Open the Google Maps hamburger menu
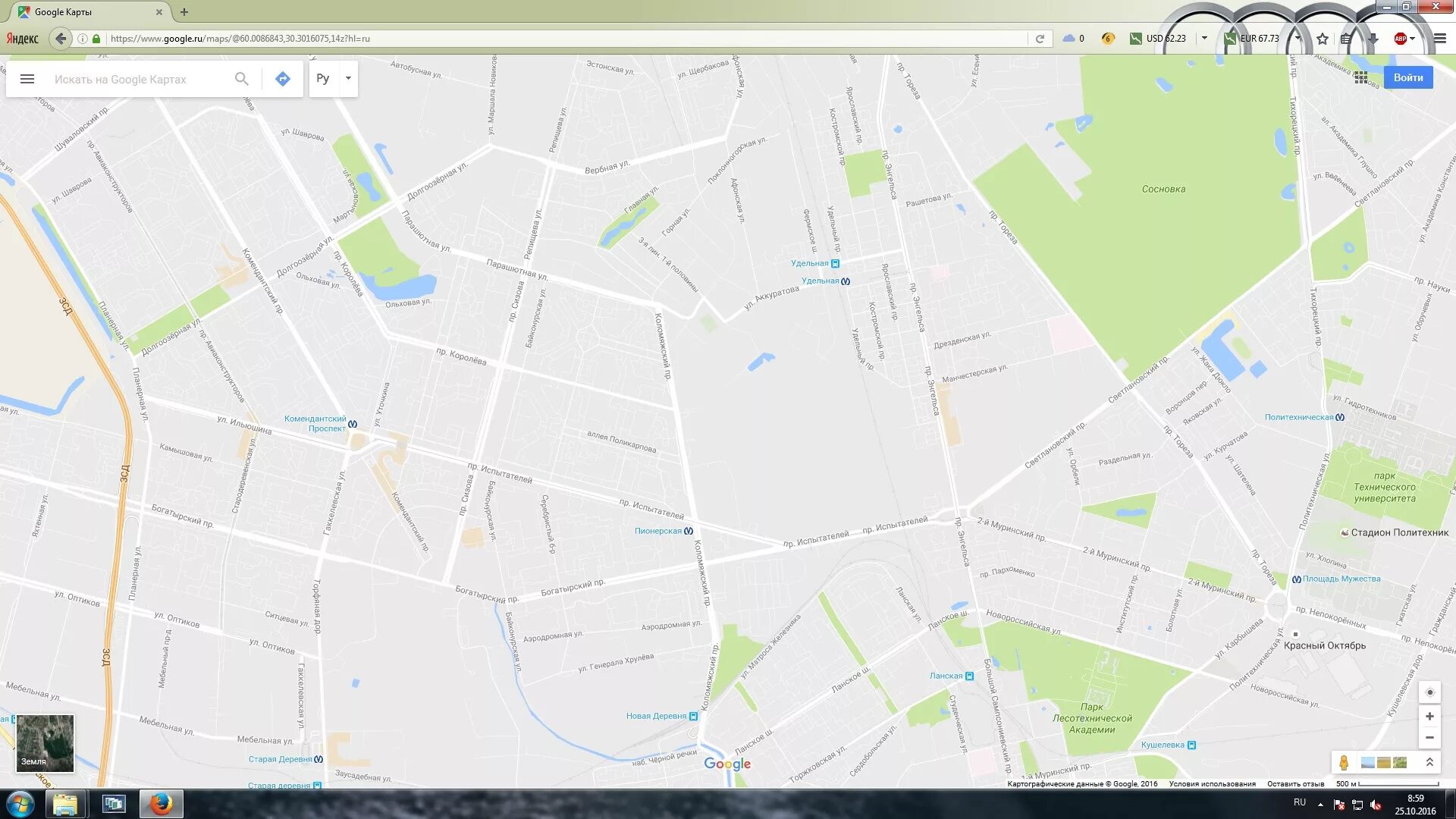 pyautogui.click(x=27, y=79)
